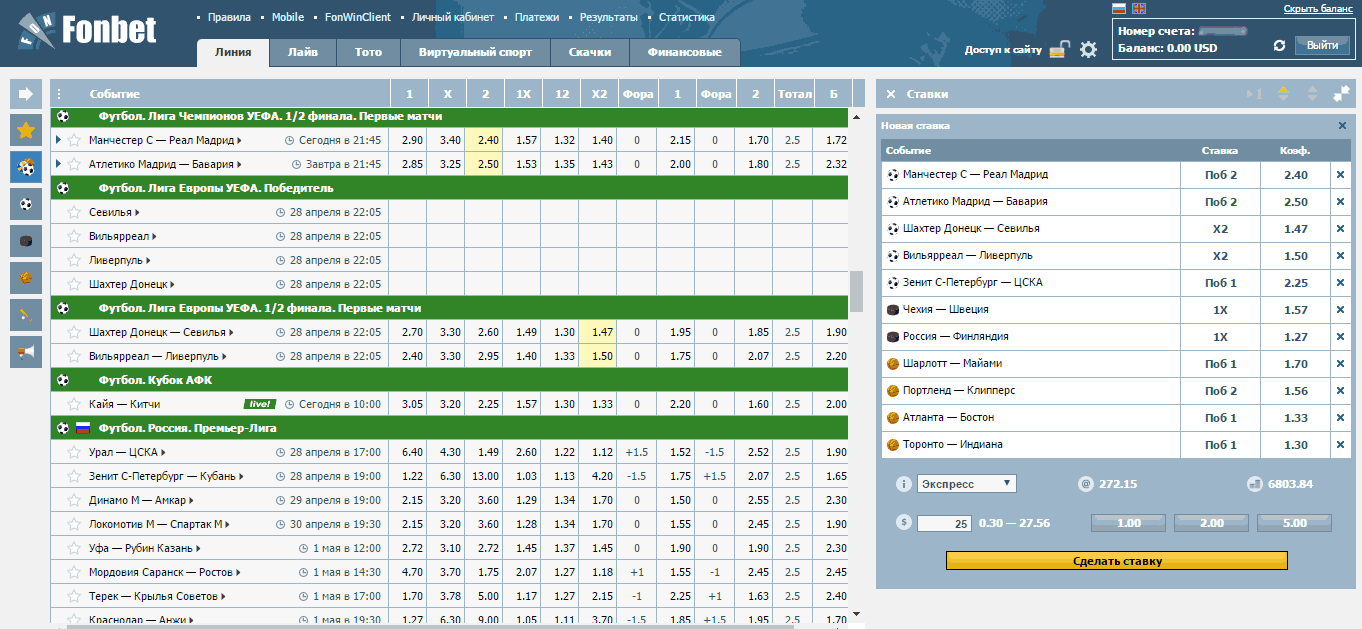Click the arrow icon atop the left sidebar
The width and height of the screenshot is (1362, 629).
[x=26, y=94]
